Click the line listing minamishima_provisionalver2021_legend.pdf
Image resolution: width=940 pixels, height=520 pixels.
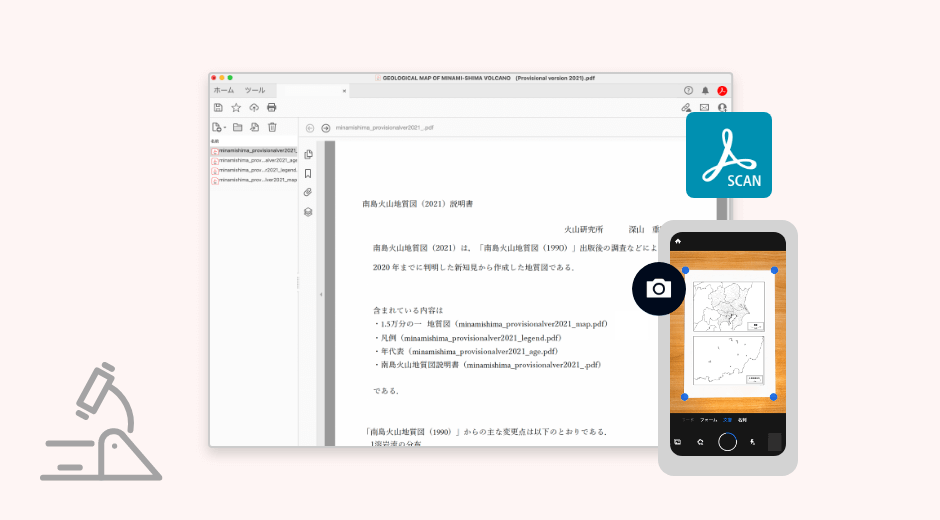pyautogui.click(x=468, y=338)
